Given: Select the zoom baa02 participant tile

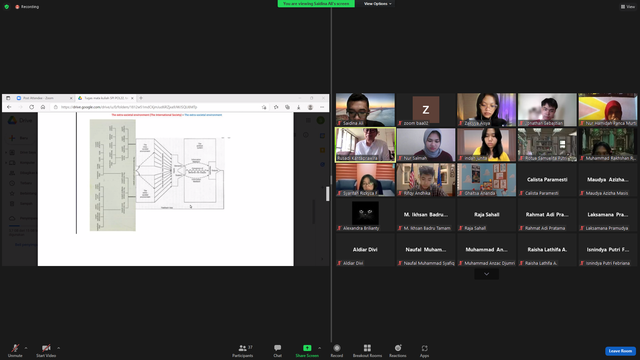Looking at the screenshot, I should click(426, 109).
